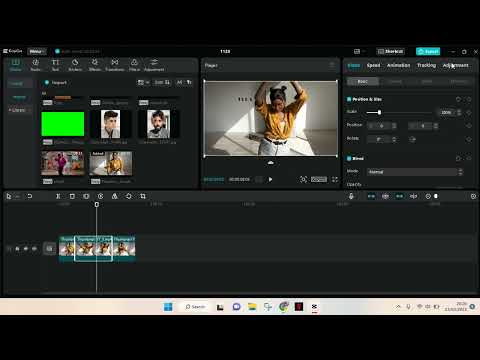Screen dimensions: 480x360
Task: Open the Filters tab
Action: pos(134,65)
